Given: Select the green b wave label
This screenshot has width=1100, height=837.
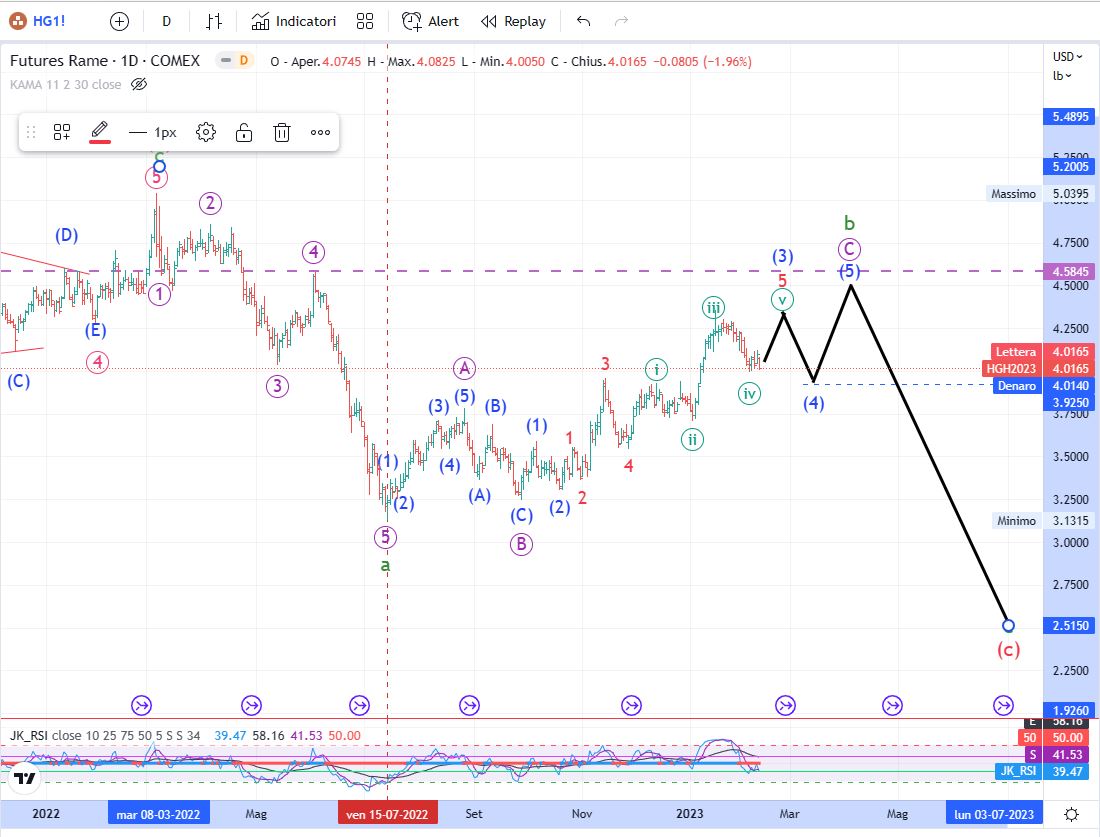Looking at the screenshot, I should (850, 224).
